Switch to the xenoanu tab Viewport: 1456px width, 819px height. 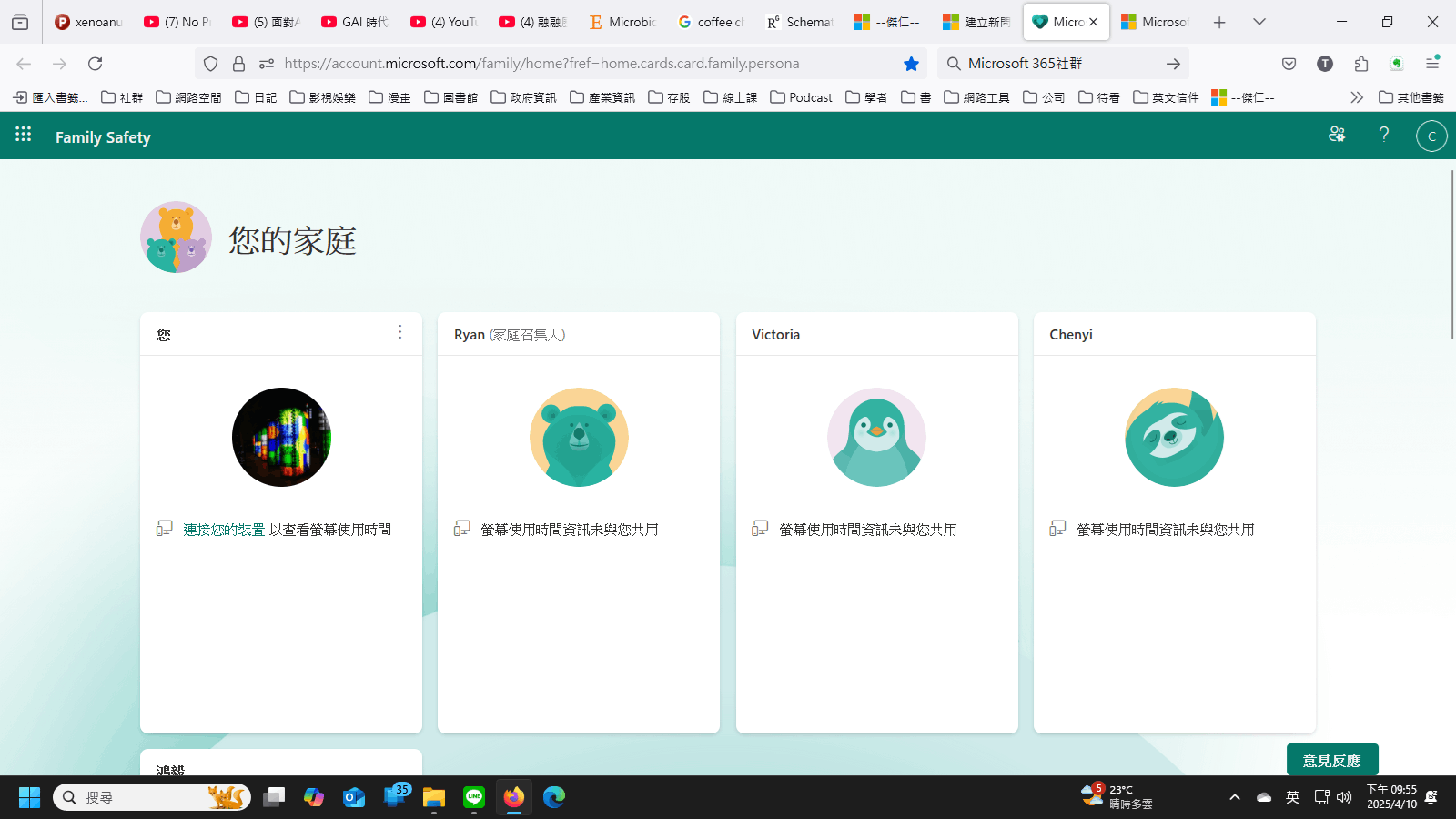pyautogui.click(x=88, y=22)
